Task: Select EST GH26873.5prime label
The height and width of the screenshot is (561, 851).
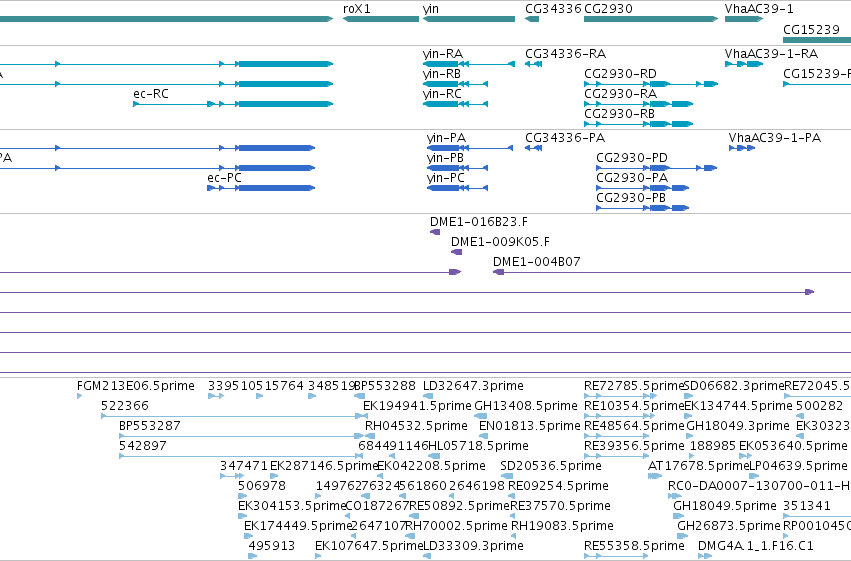Action: [x=729, y=526]
